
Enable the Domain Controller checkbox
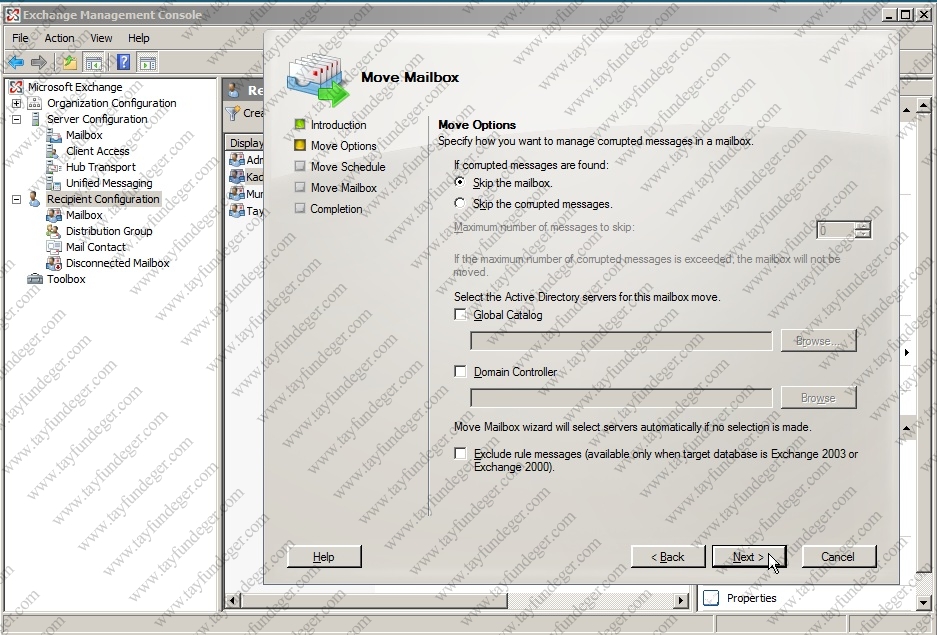(460, 372)
